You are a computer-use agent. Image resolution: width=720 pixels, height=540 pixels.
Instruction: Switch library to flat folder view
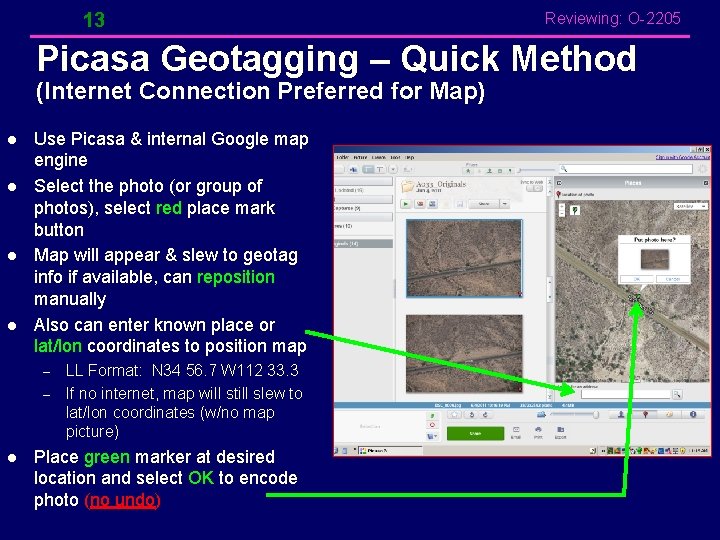[367, 169]
